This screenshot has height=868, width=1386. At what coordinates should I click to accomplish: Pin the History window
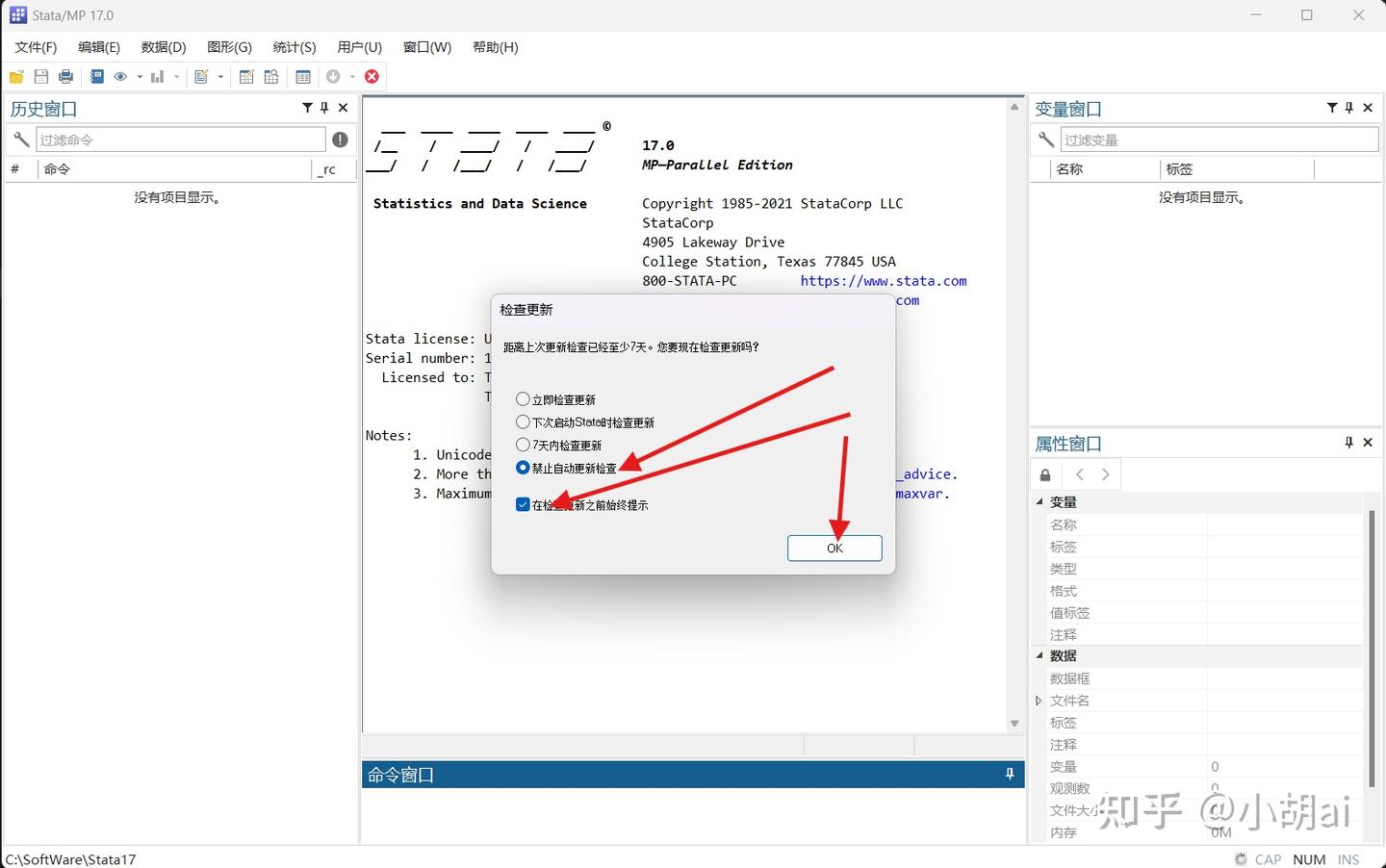324,108
